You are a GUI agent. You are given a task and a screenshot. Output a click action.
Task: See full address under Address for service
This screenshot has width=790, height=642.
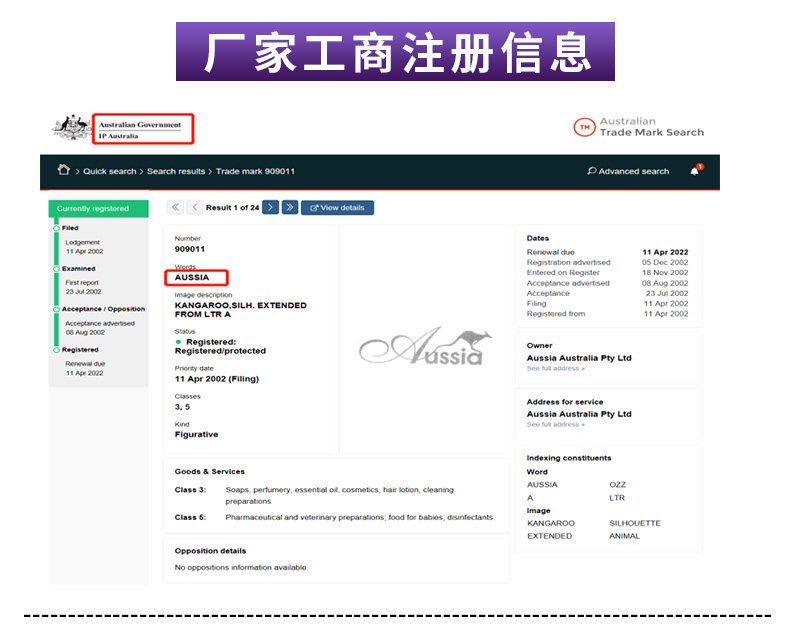[x=555, y=424]
